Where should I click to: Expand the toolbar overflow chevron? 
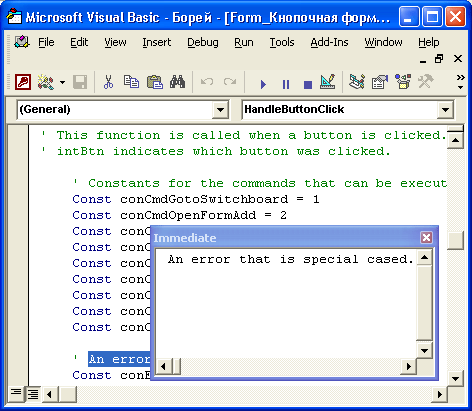pos(460,82)
